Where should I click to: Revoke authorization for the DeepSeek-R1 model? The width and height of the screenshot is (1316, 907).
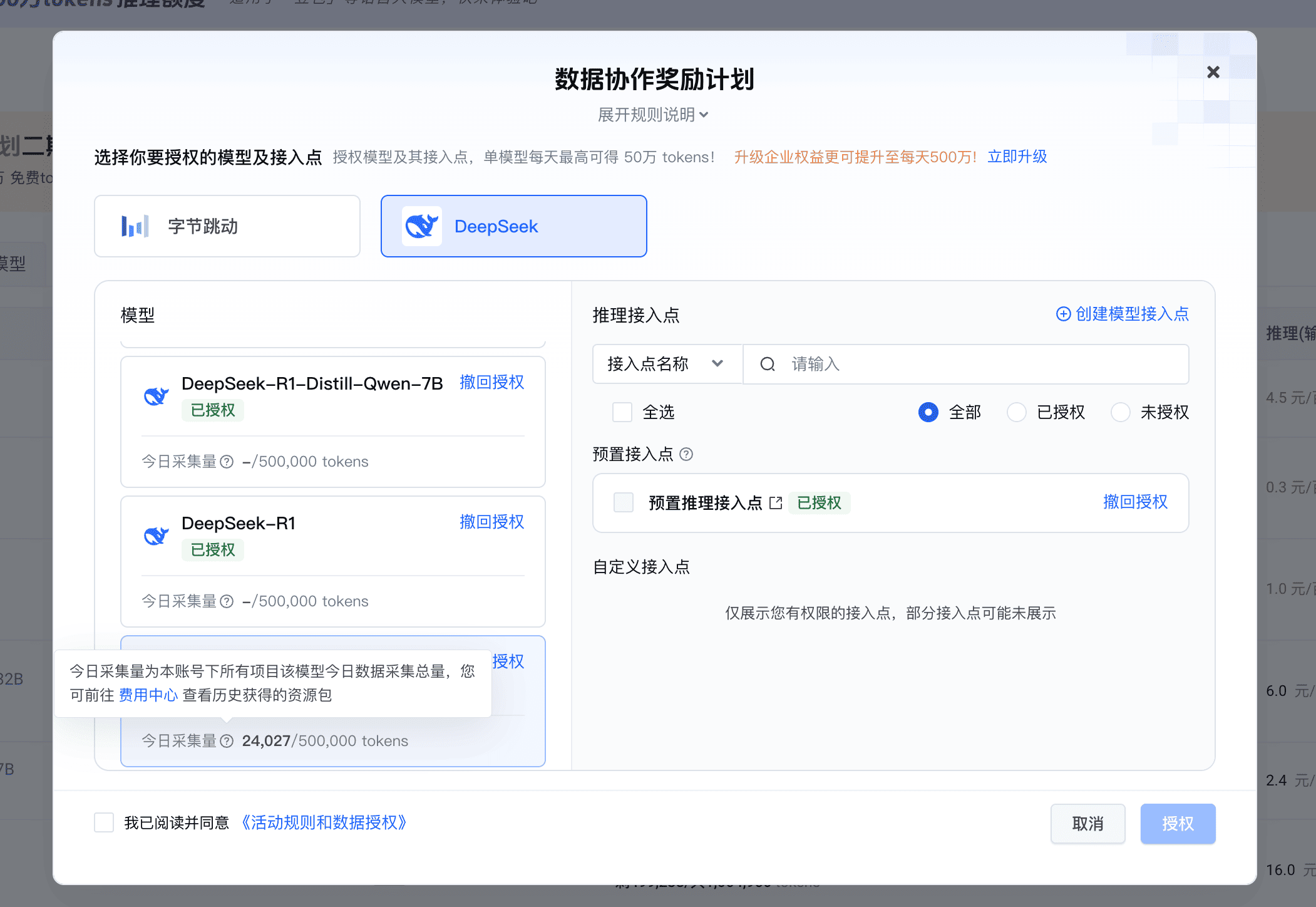[x=491, y=522]
